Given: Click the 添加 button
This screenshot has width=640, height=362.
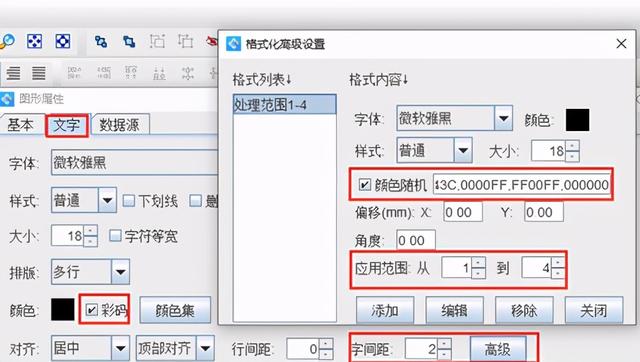Looking at the screenshot, I should click(x=385, y=311).
